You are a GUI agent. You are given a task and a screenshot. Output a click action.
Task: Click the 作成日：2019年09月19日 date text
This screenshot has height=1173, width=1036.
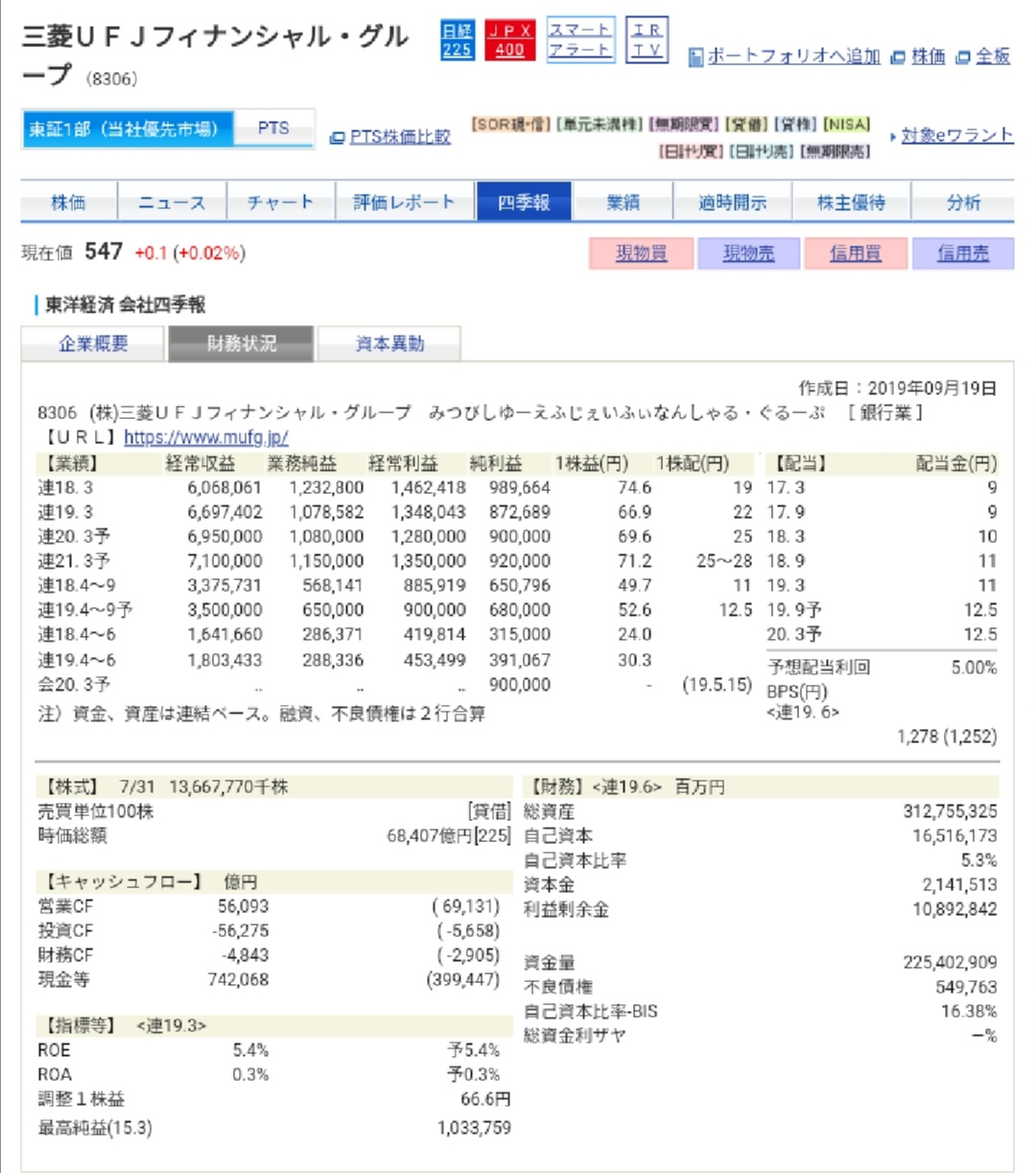[898, 388]
